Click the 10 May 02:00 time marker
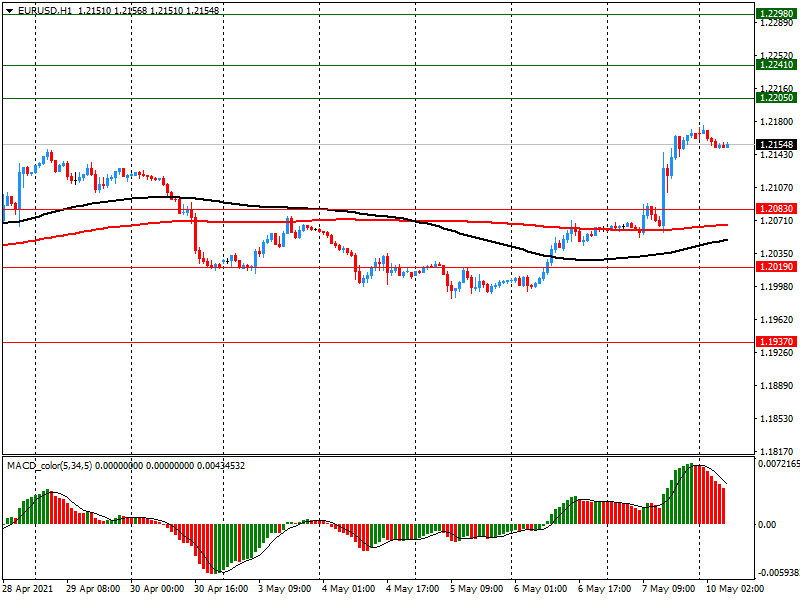This screenshot has height=600, width=800. point(735,589)
